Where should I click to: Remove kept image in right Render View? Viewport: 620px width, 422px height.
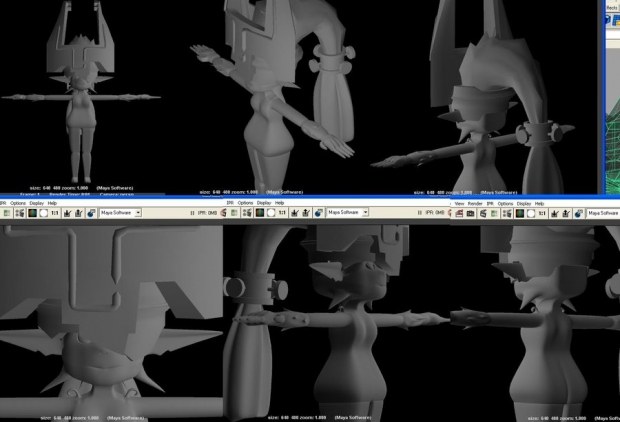tap(566, 214)
